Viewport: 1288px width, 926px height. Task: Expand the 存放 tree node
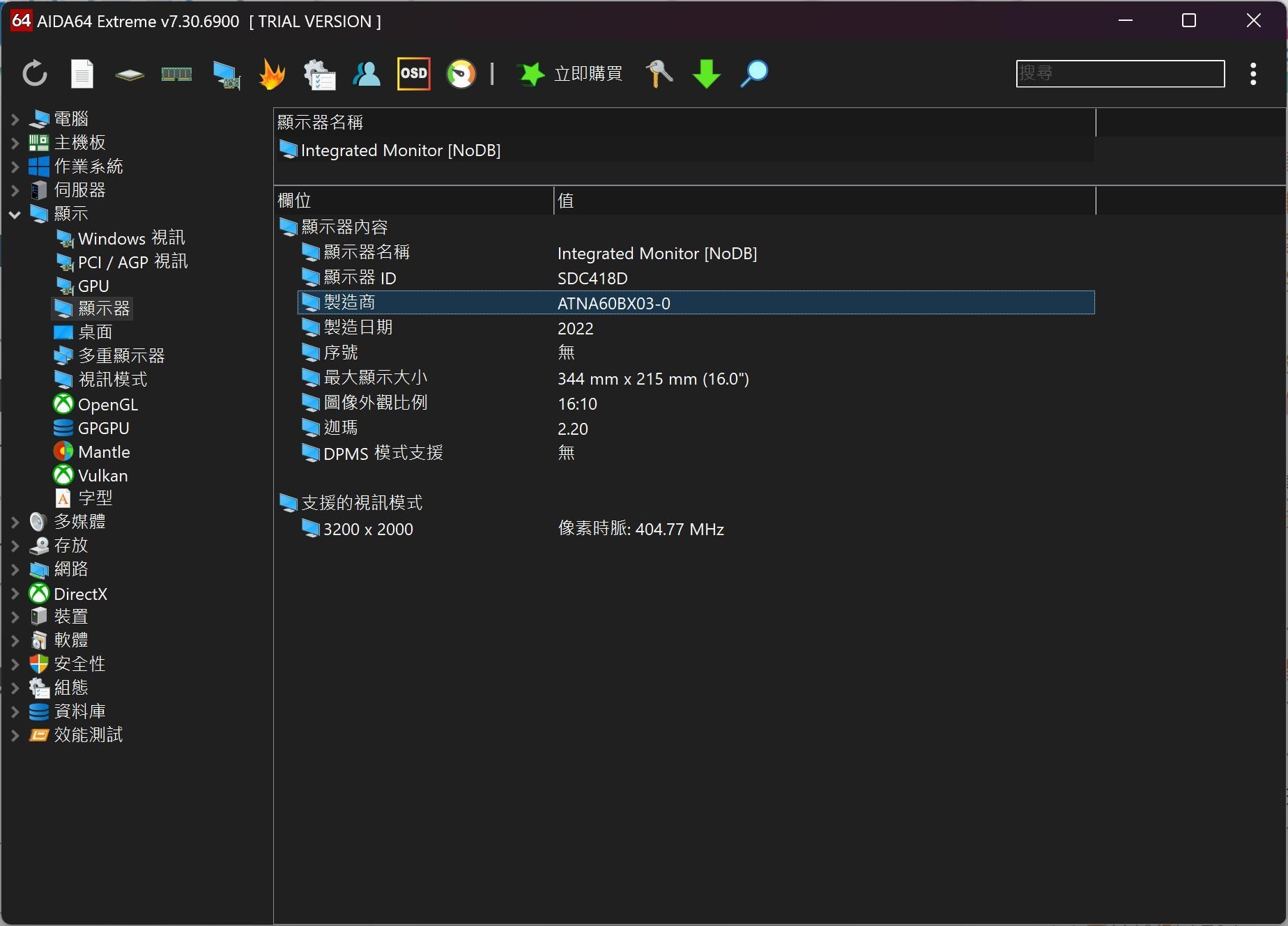point(15,546)
